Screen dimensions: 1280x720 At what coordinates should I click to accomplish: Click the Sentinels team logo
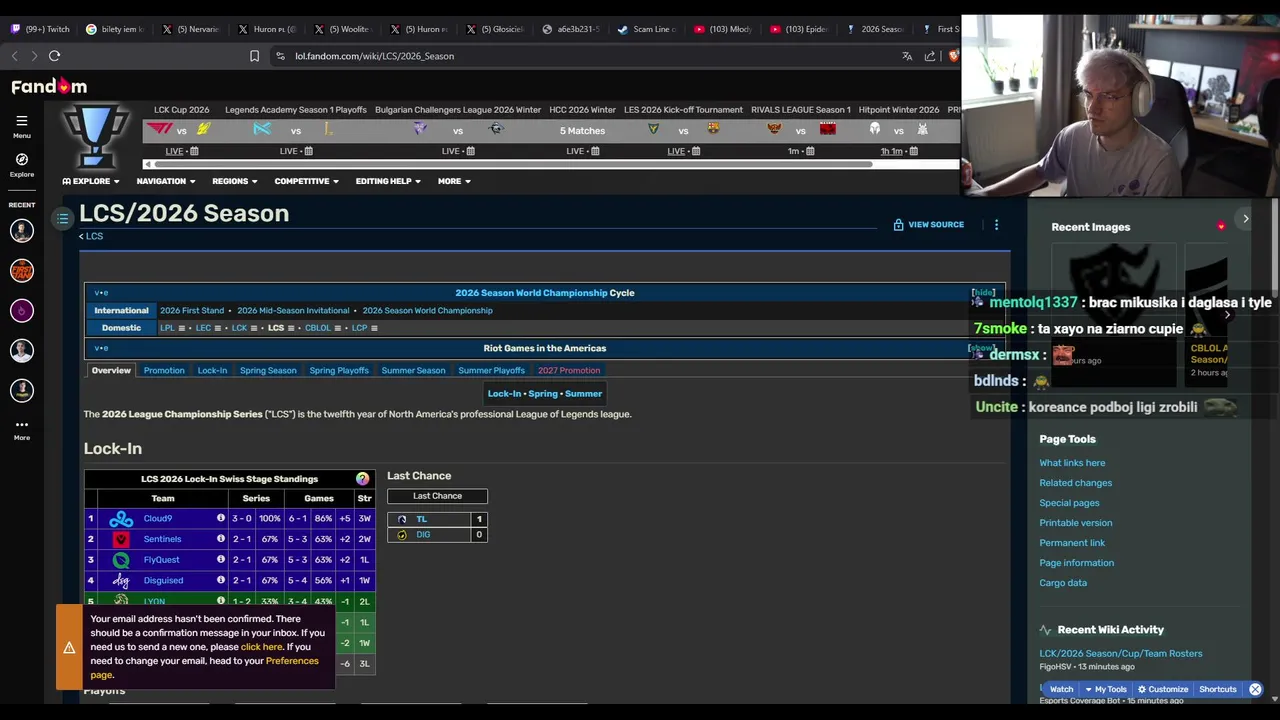(121, 539)
